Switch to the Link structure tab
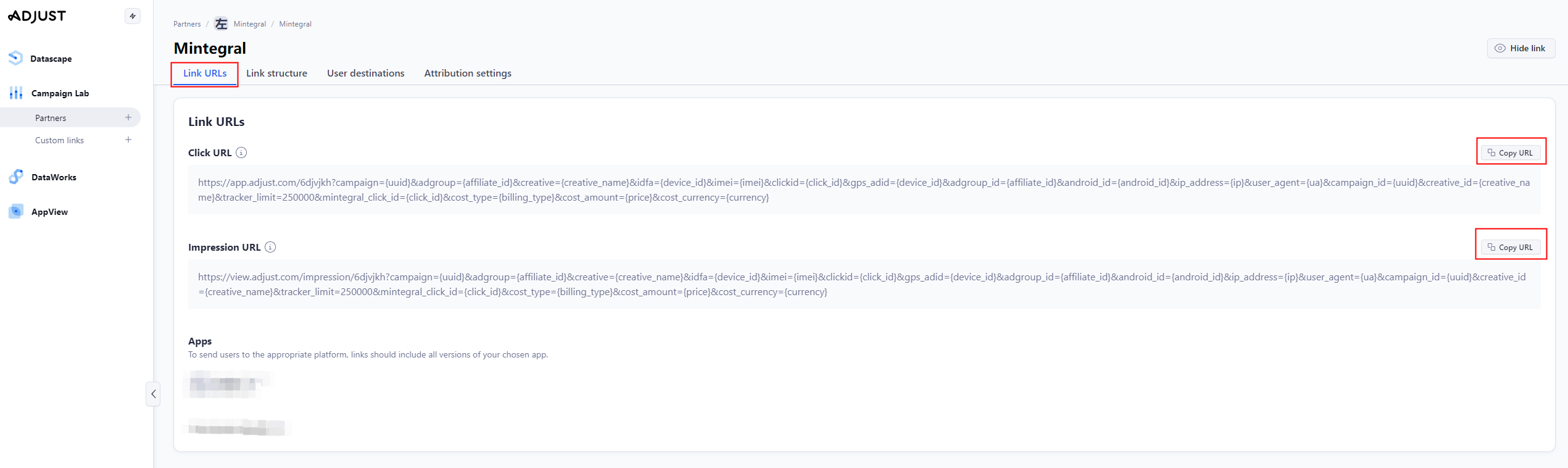The width and height of the screenshot is (1568, 468). click(276, 73)
